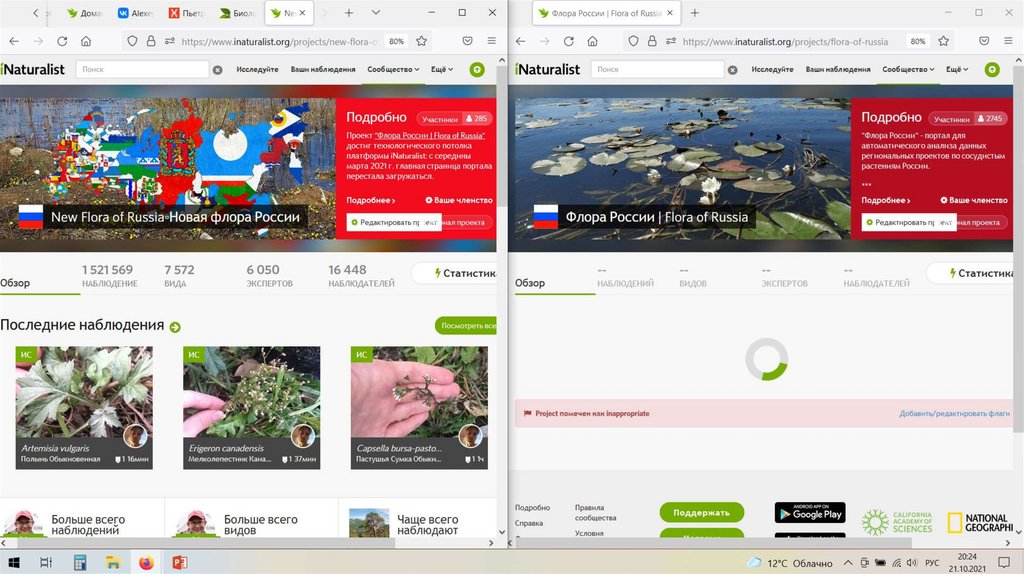The image size is (1024, 574).
Task: Open Ваши наблюдения in right iNaturalist navigation
Action: (838, 69)
